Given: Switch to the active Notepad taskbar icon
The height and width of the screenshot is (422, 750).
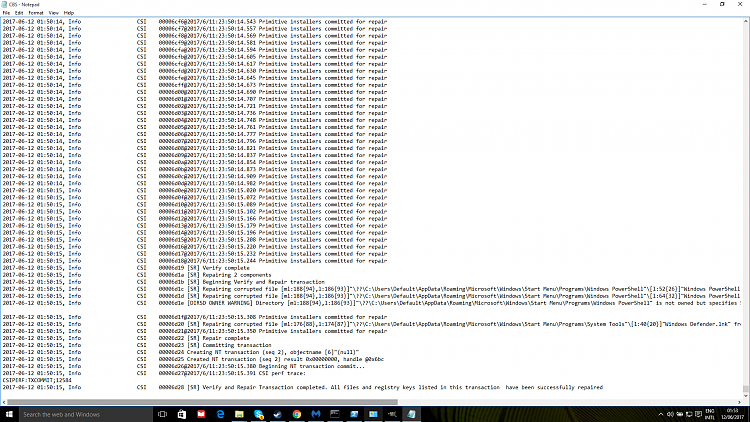Looking at the screenshot, I should click(411, 414).
